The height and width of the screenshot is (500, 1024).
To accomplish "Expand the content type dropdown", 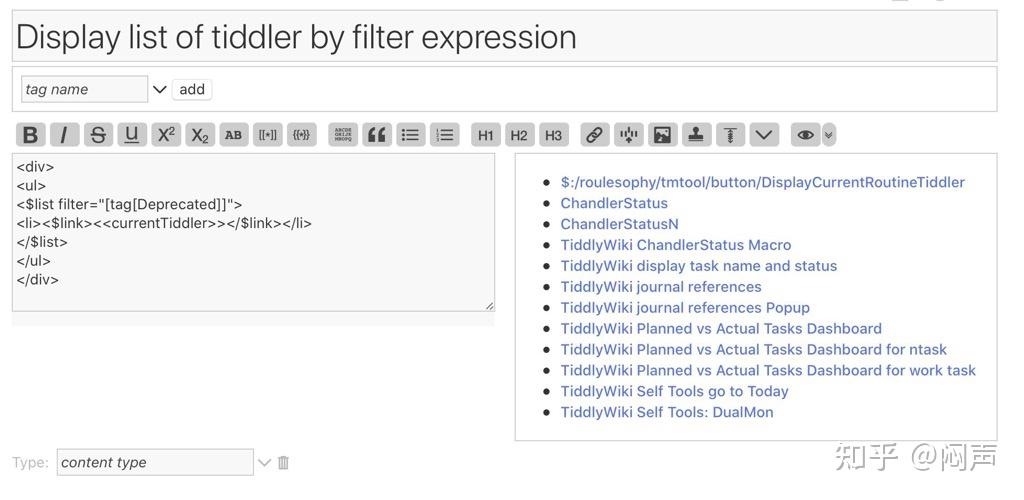I will (x=264, y=462).
